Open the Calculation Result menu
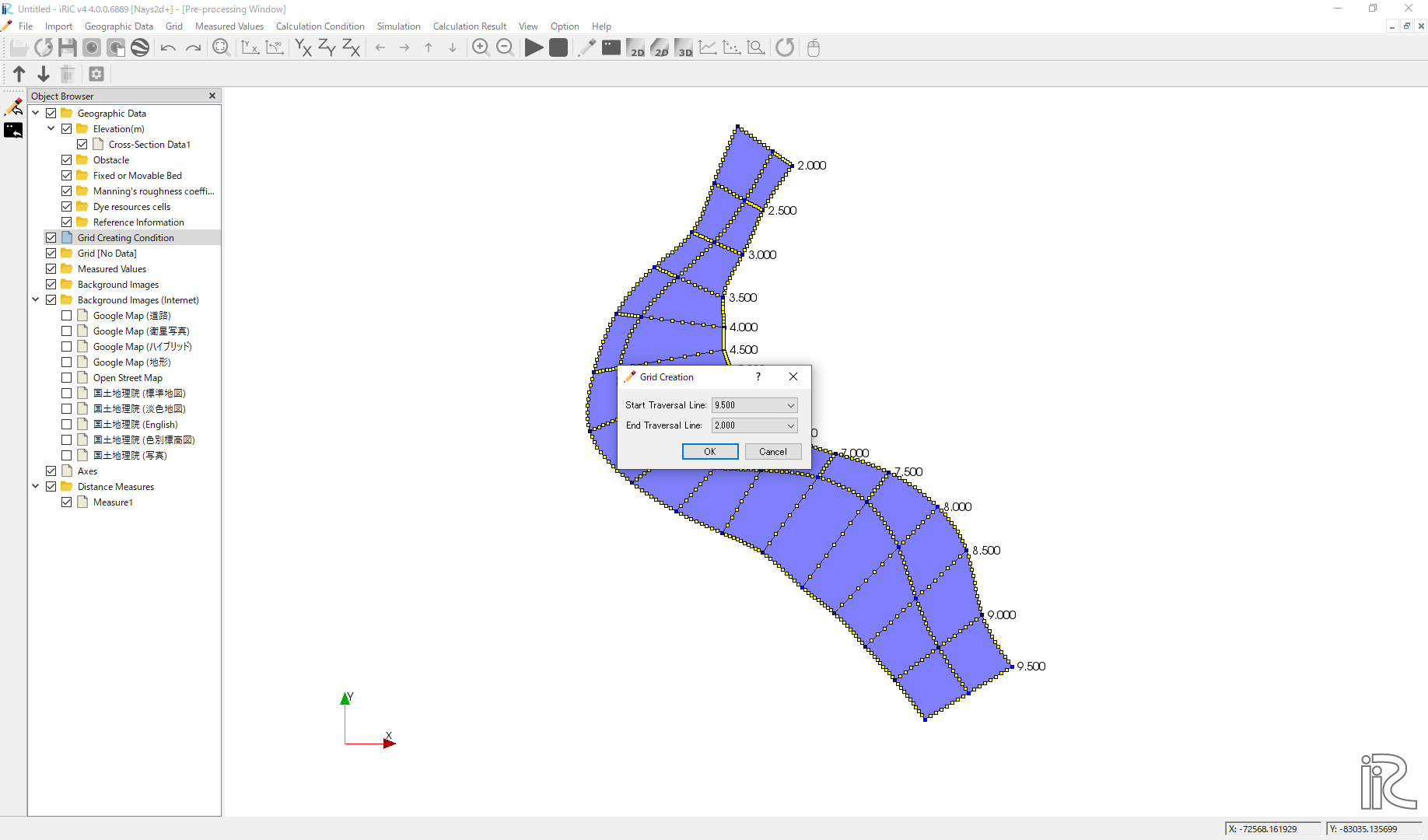Viewport: 1428px width, 840px height. click(x=470, y=26)
